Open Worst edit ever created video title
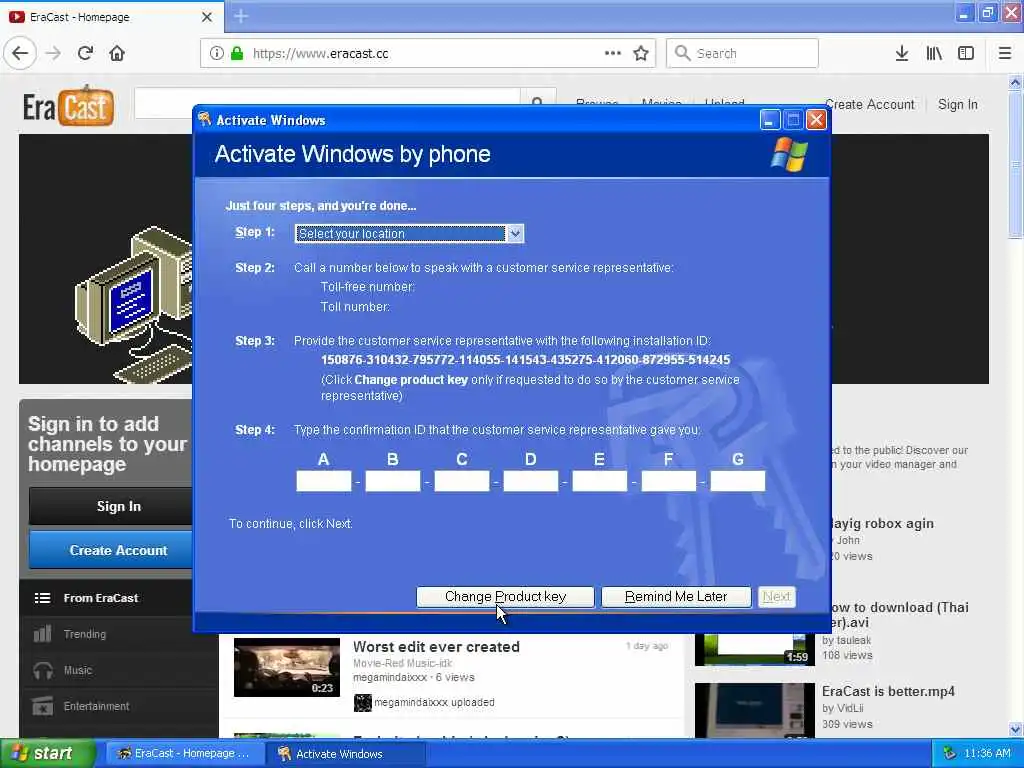Image resolution: width=1024 pixels, height=768 pixels. coord(436,647)
